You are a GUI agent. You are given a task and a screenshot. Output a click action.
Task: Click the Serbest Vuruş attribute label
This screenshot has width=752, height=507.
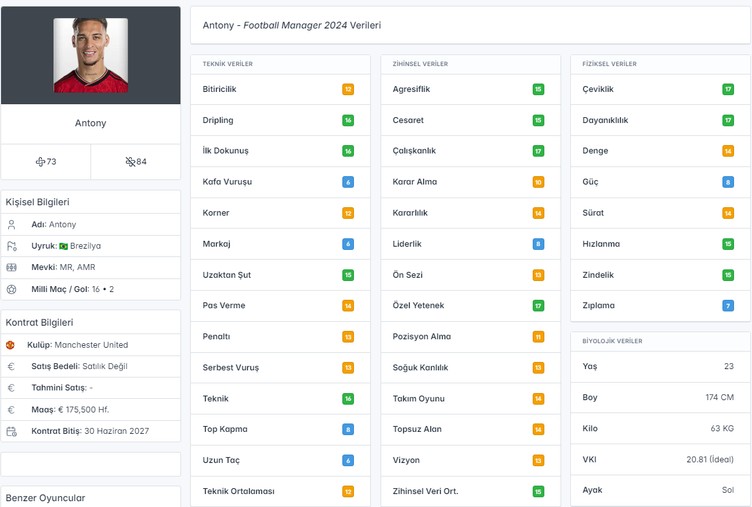click(x=231, y=368)
